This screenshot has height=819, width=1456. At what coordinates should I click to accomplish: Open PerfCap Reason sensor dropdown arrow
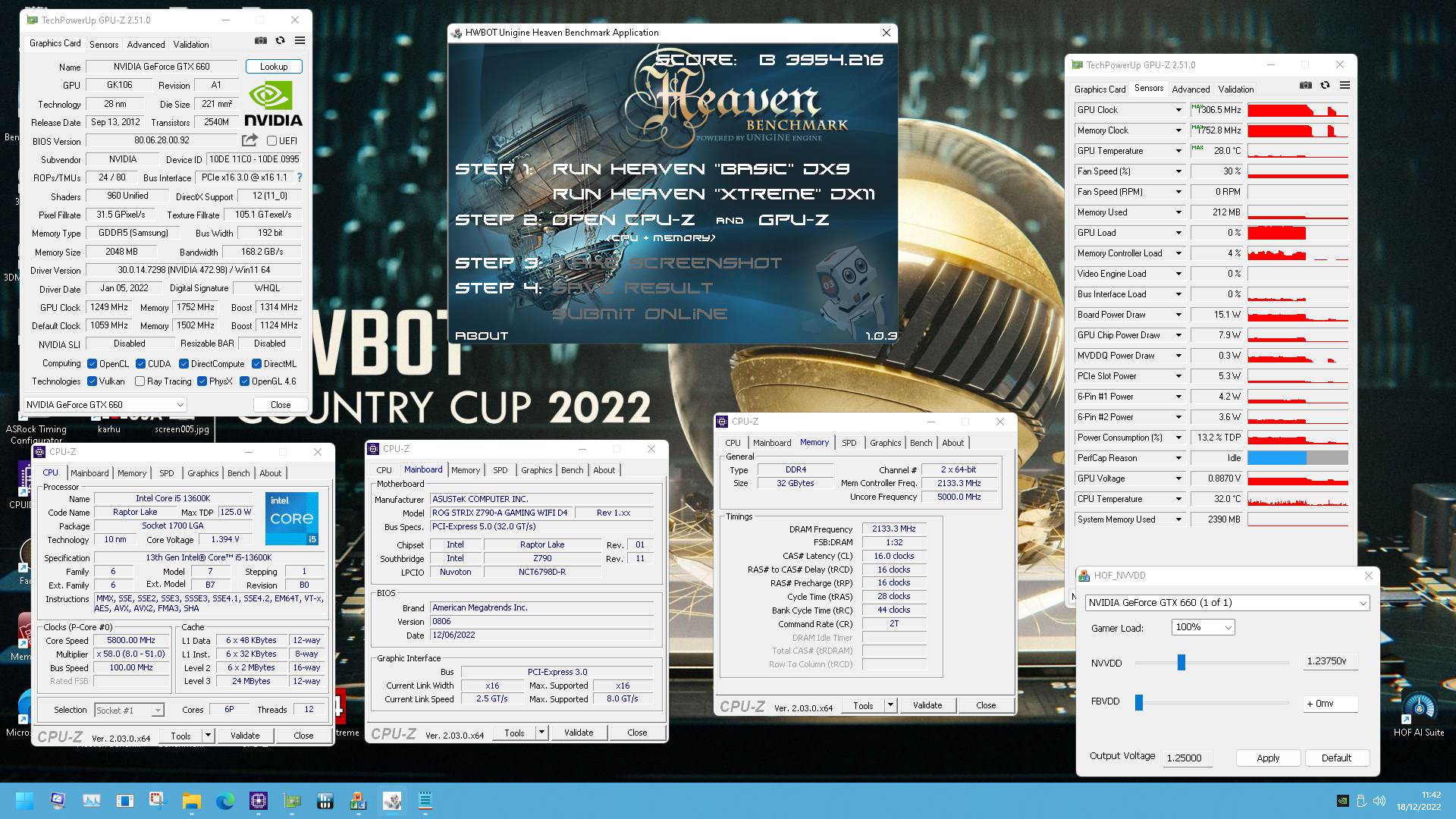pyautogui.click(x=1178, y=458)
